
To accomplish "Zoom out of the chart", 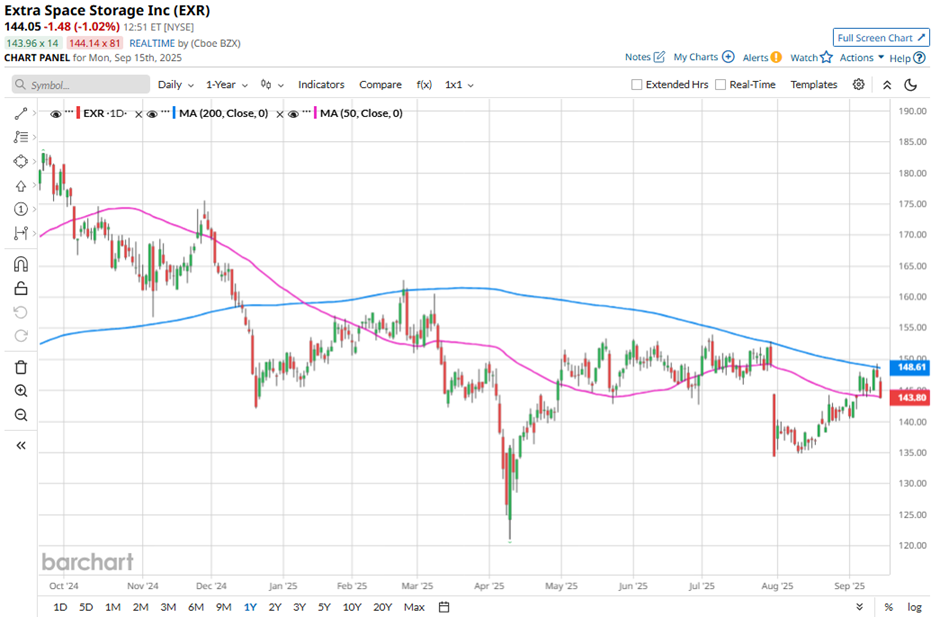I will pyautogui.click(x=21, y=415).
